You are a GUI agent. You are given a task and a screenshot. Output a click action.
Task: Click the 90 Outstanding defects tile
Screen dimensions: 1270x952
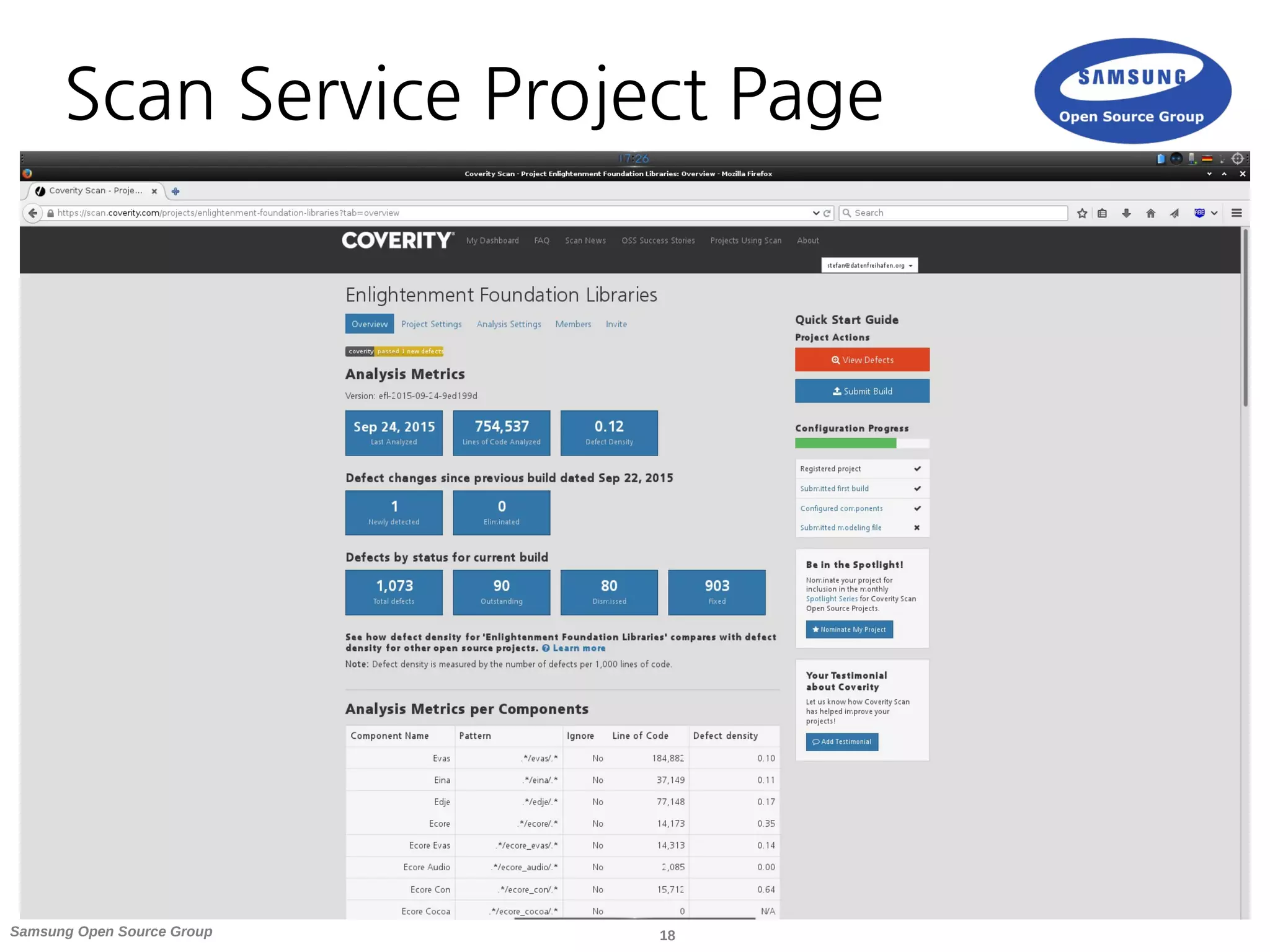[x=501, y=593]
